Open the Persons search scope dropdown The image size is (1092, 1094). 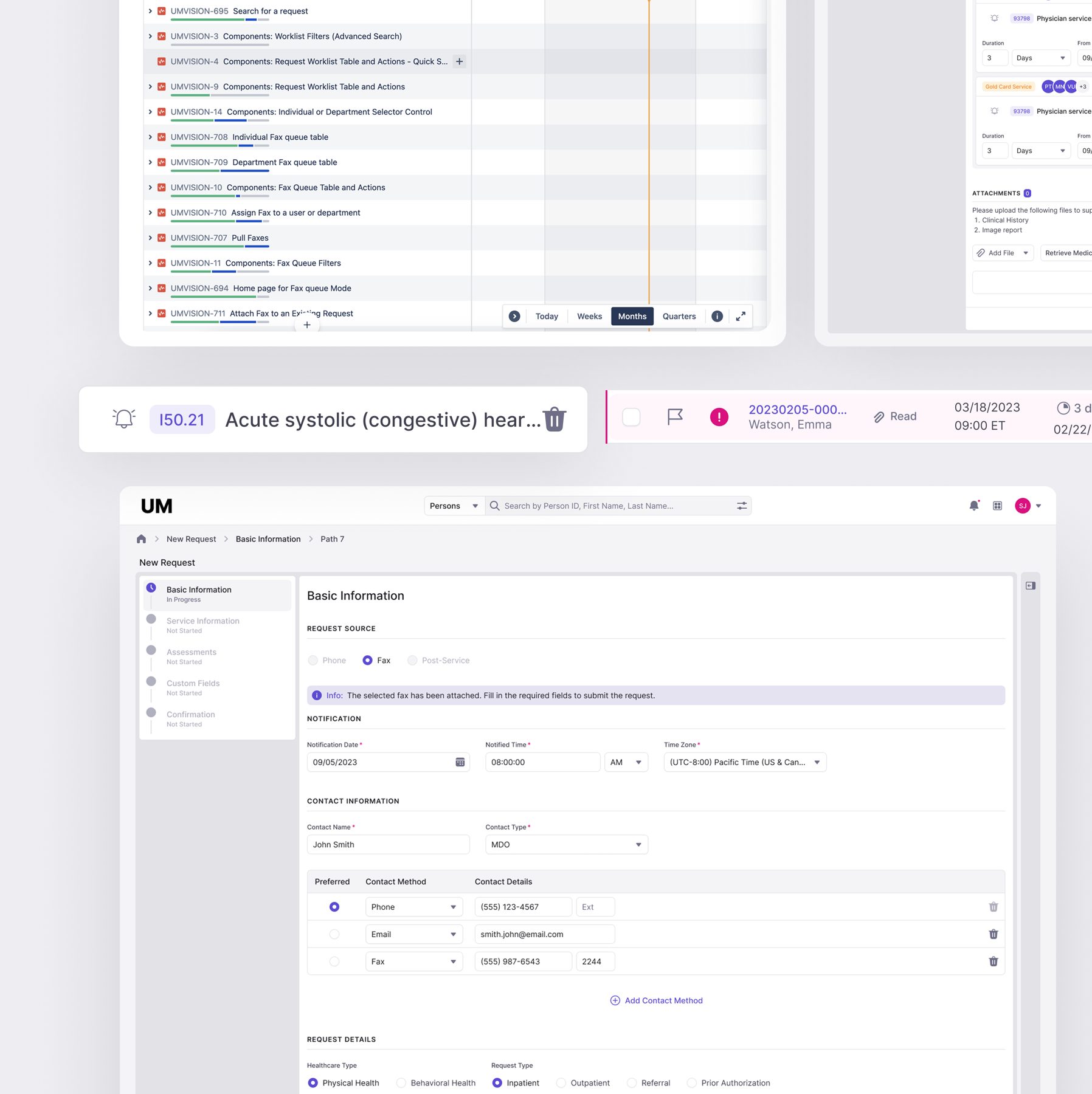coord(454,506)
